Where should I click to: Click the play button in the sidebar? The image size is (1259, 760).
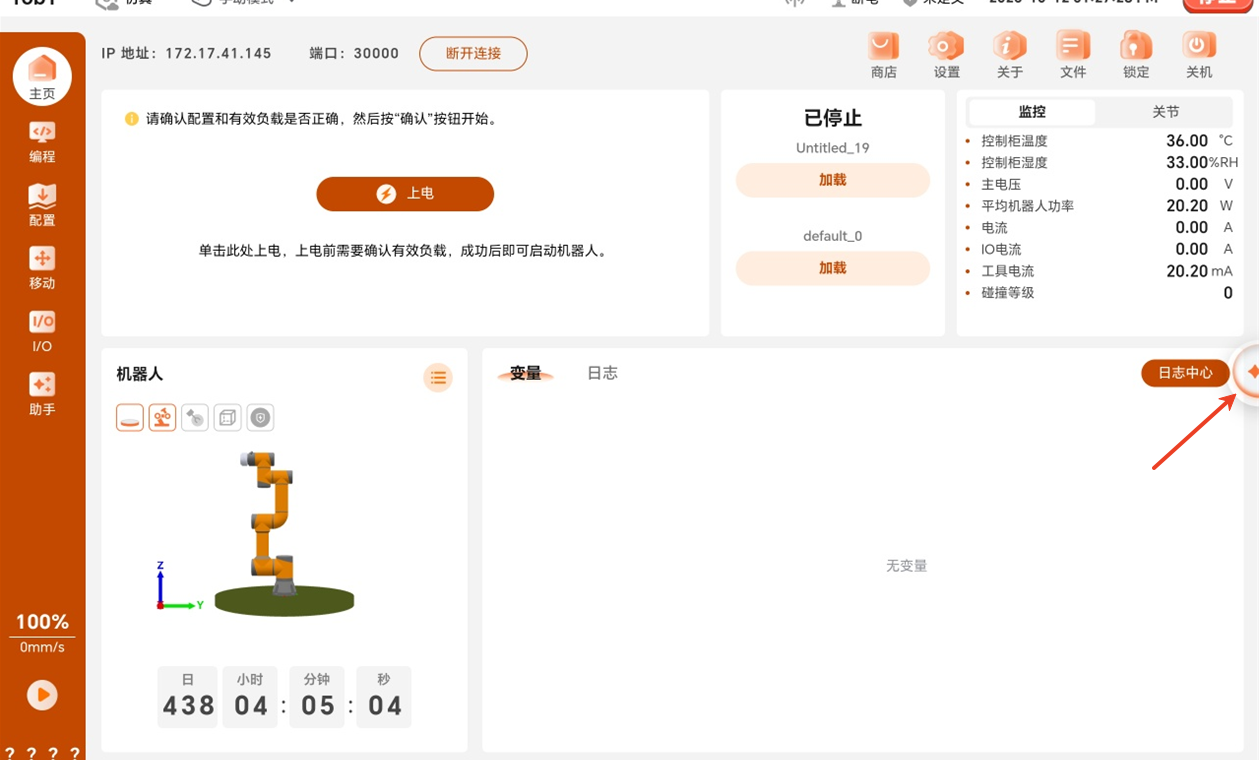pyautogui.click(x=42, y=694)
